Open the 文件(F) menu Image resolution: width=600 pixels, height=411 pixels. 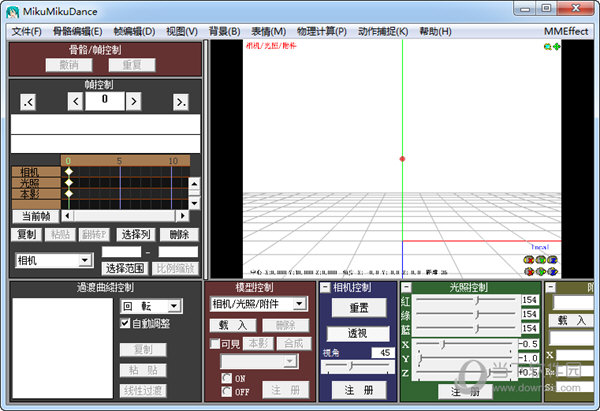[x=27, y=31]
